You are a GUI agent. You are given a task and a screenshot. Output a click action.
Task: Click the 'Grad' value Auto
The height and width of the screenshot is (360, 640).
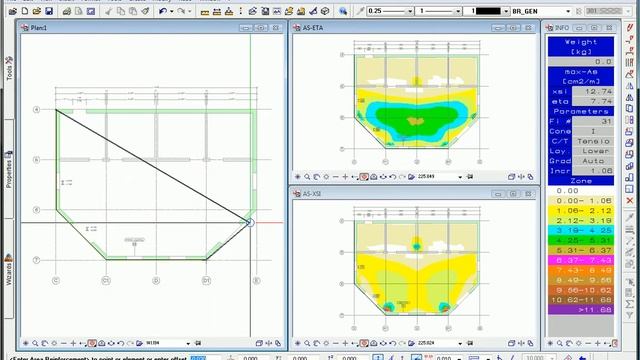tap(593, 161)
